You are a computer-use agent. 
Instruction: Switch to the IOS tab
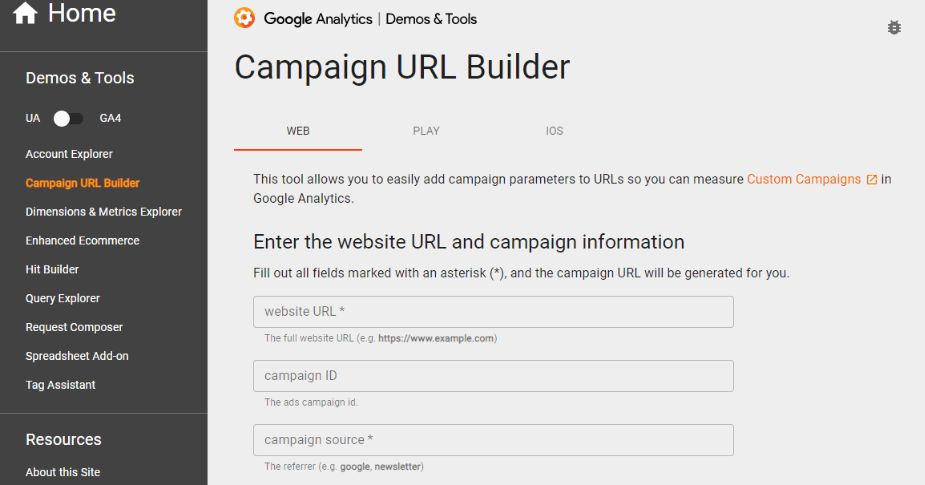tap(554, 131)
